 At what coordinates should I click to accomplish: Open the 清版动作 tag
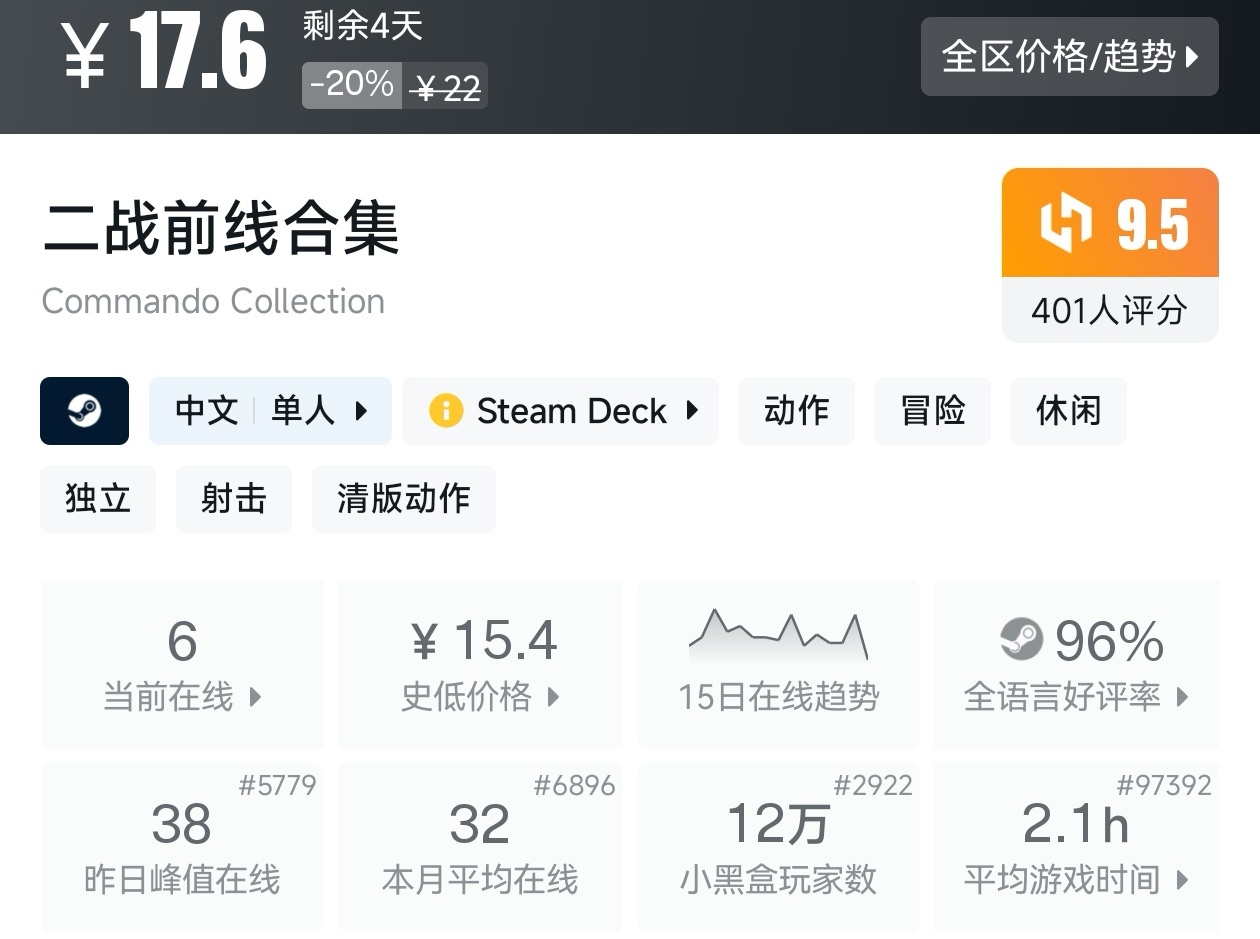coord(403,498)
